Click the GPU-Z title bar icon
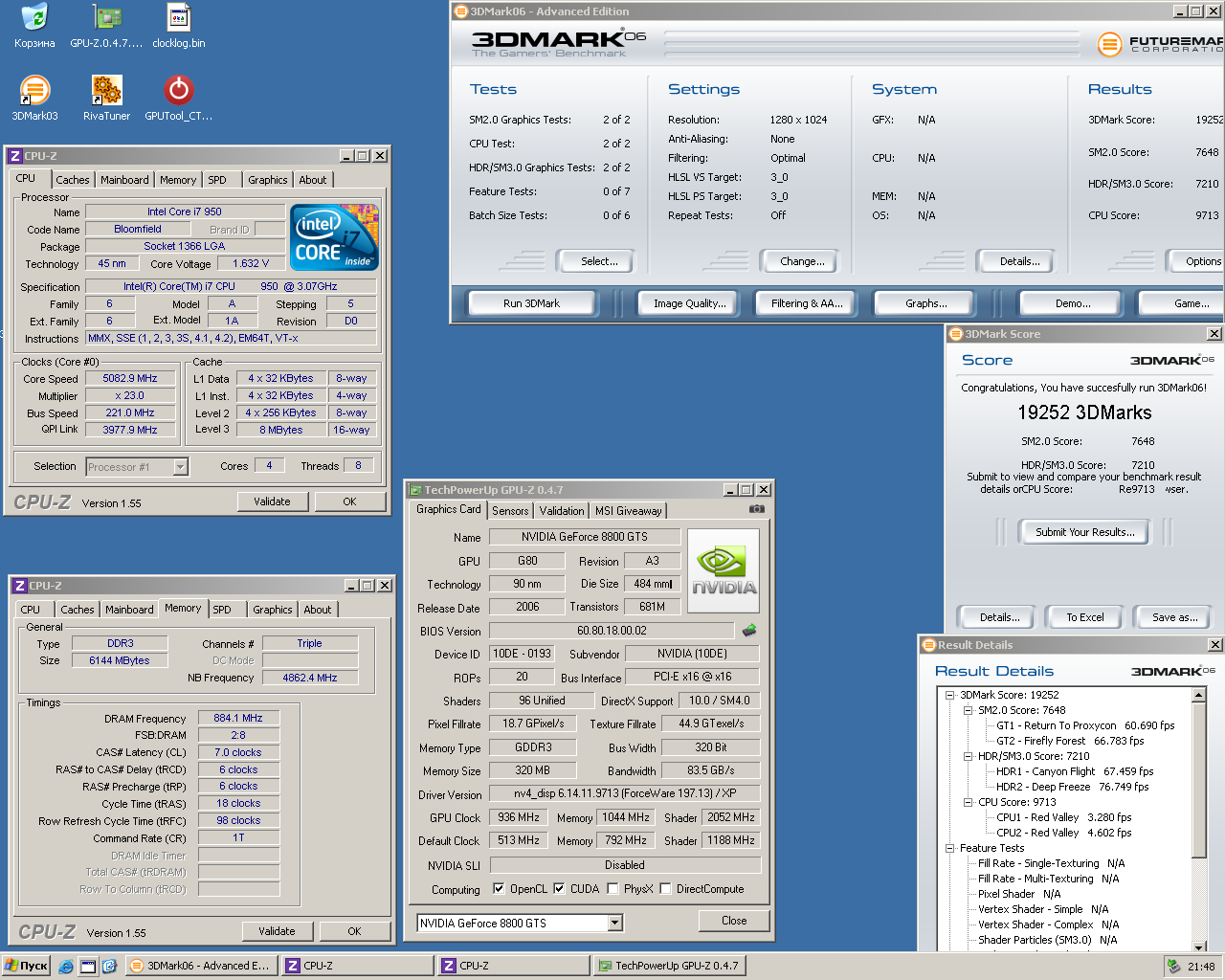Image resolution: width=1225 pixels, height=980 pixels. (416, 490)
